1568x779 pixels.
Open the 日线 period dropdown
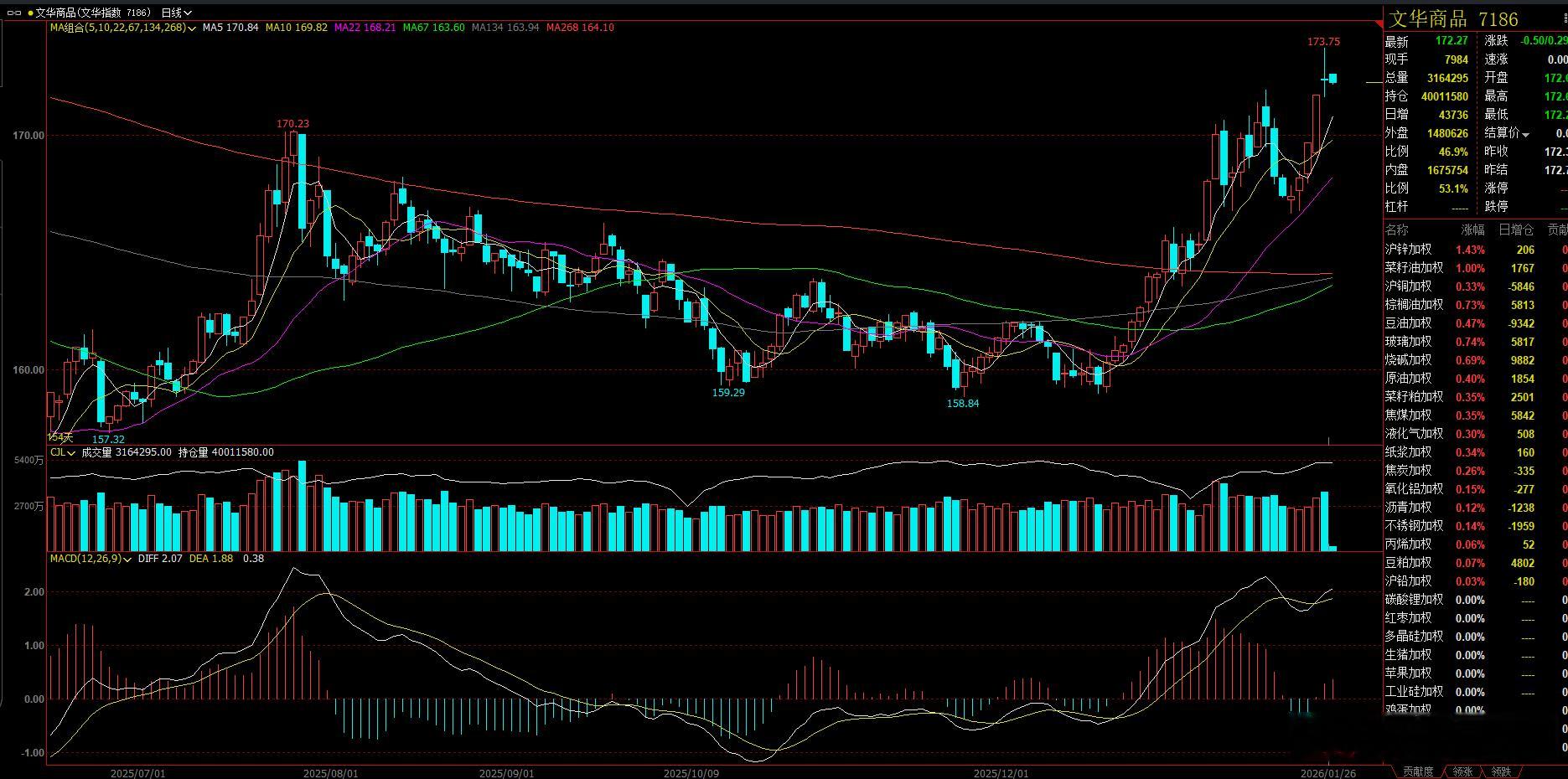[176, 13]
